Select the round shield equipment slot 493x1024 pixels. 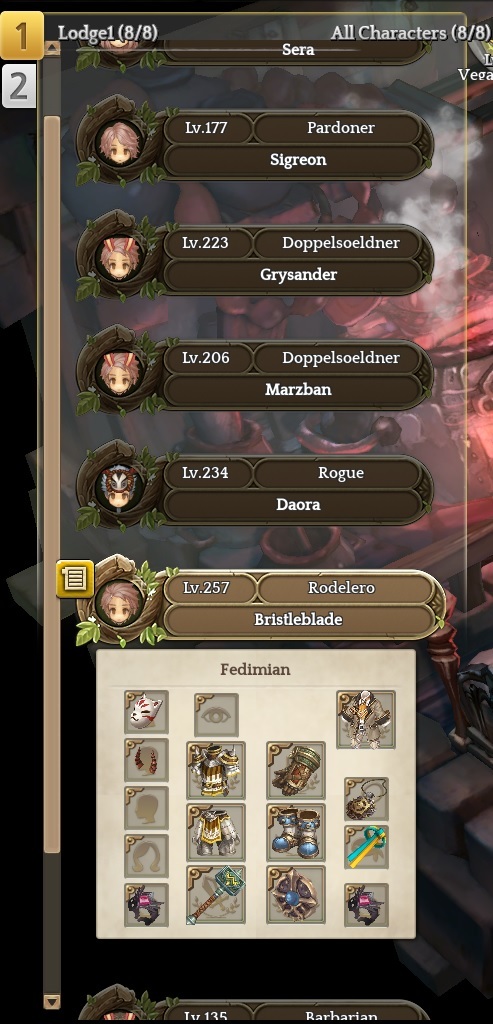tap(296, 895)
